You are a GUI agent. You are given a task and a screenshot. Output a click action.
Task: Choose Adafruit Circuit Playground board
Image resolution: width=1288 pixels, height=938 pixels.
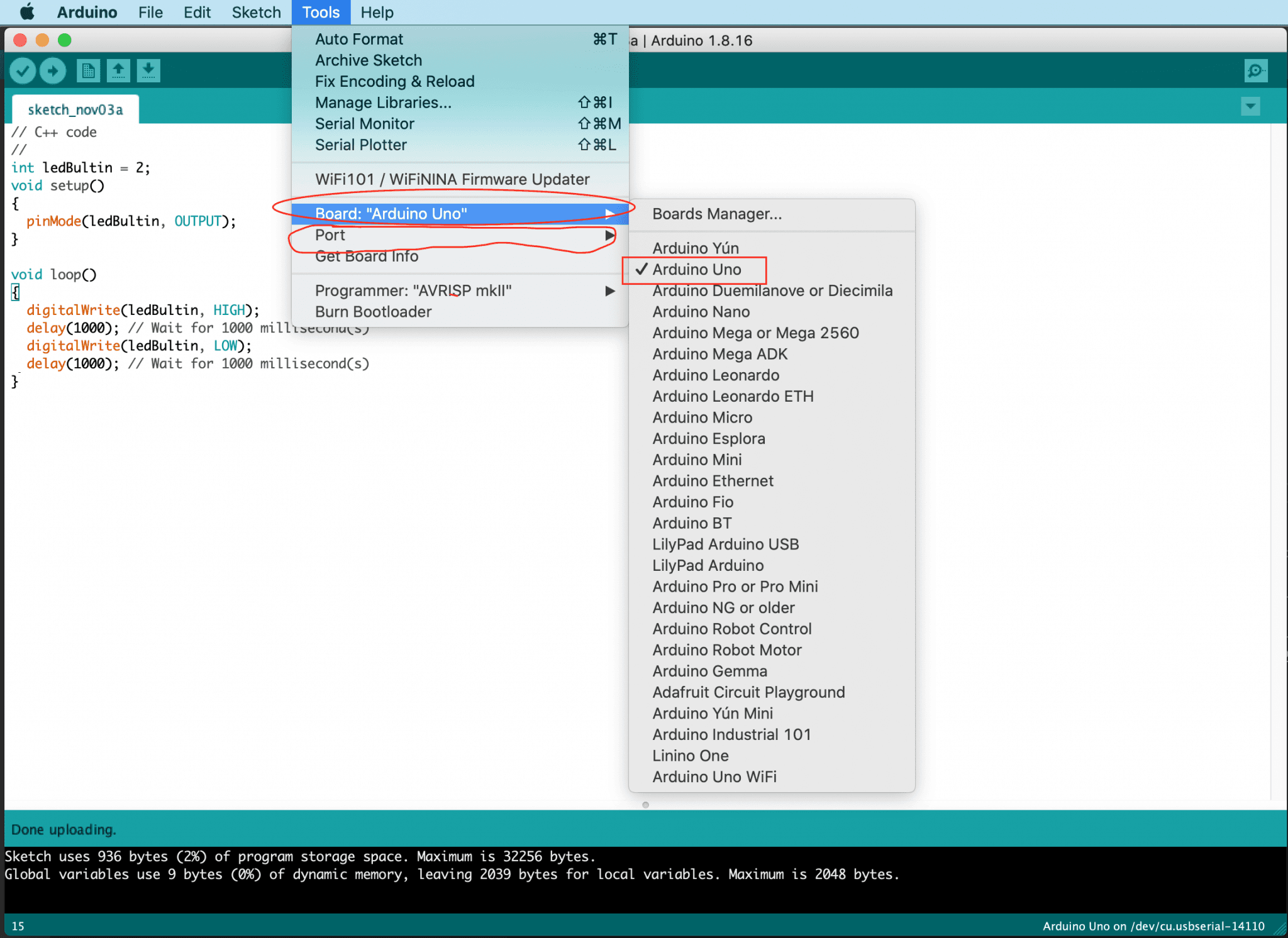pos(772,693)
